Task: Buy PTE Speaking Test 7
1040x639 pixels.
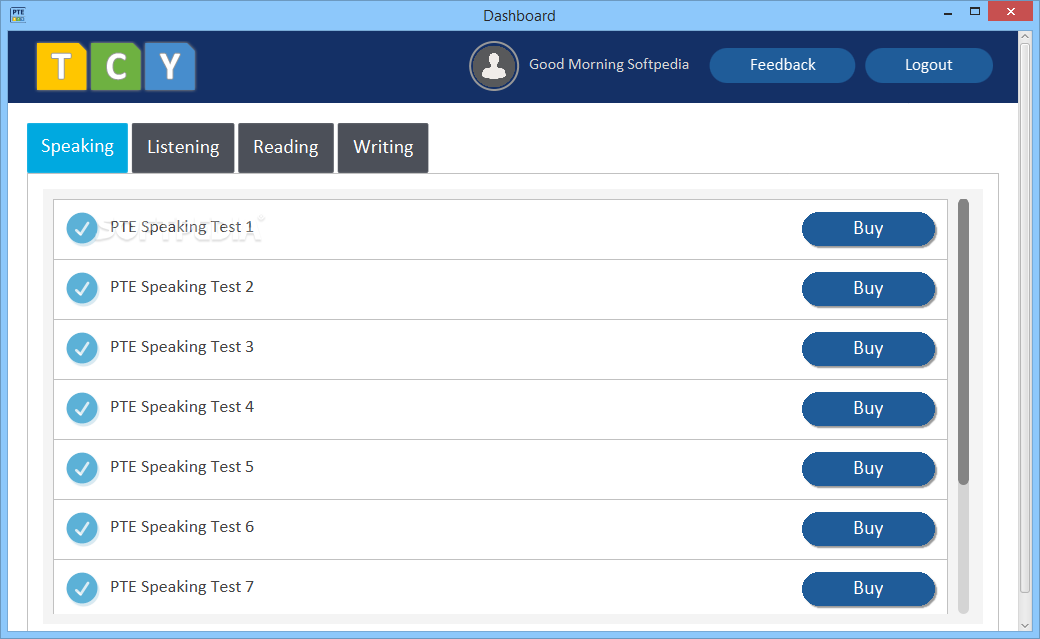Action: [x=868, y=589]
